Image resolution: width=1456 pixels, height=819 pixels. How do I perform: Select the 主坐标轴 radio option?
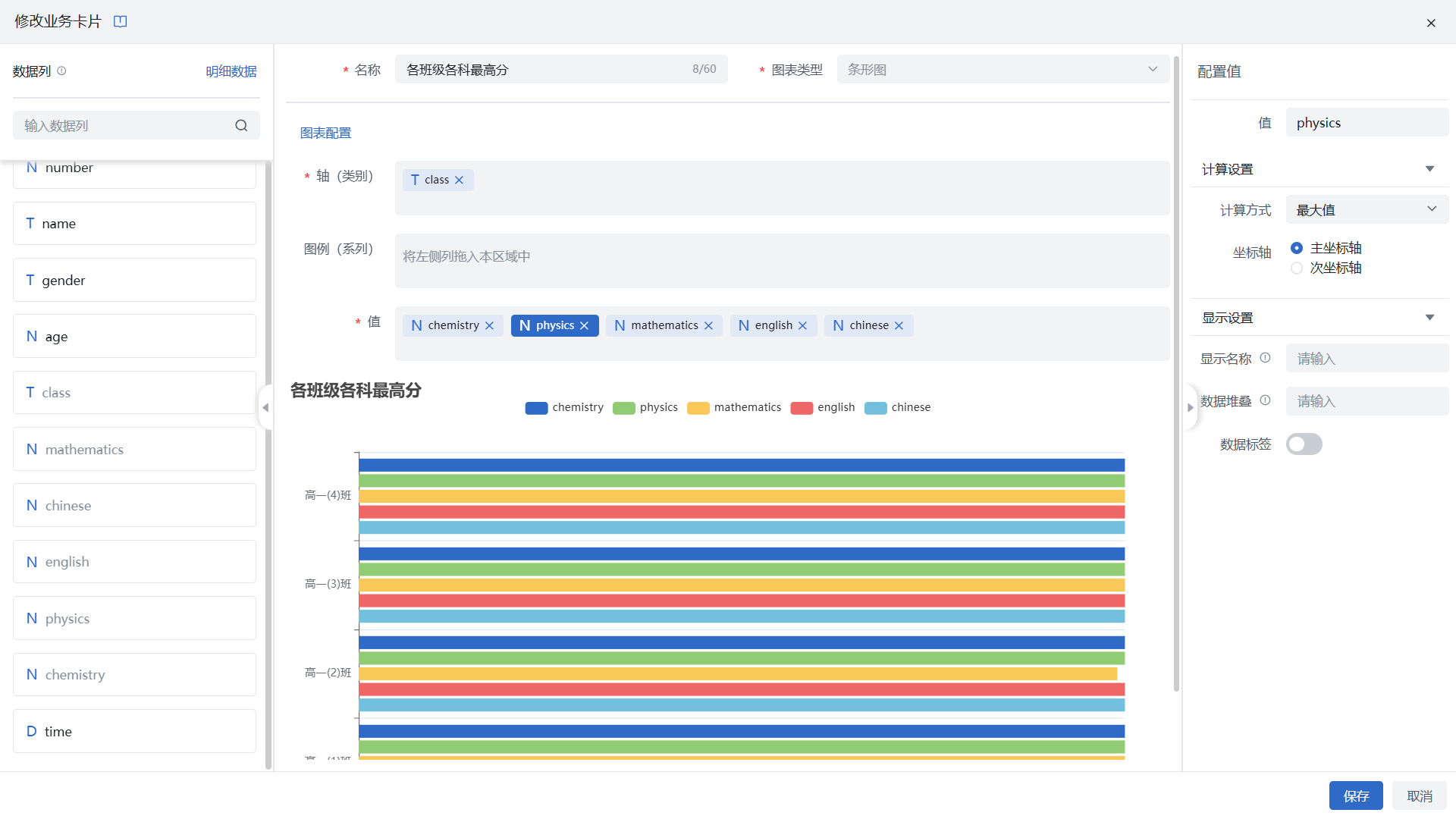[1297, 249]
